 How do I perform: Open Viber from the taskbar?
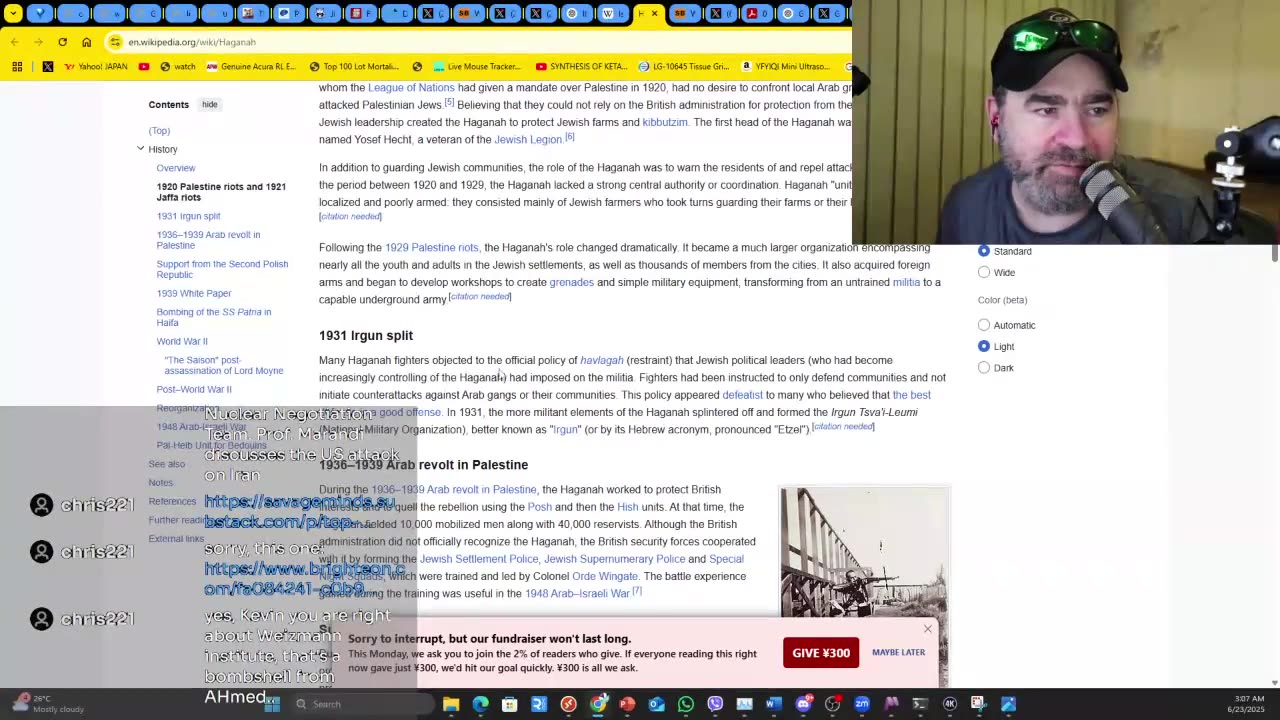(715, 704)
